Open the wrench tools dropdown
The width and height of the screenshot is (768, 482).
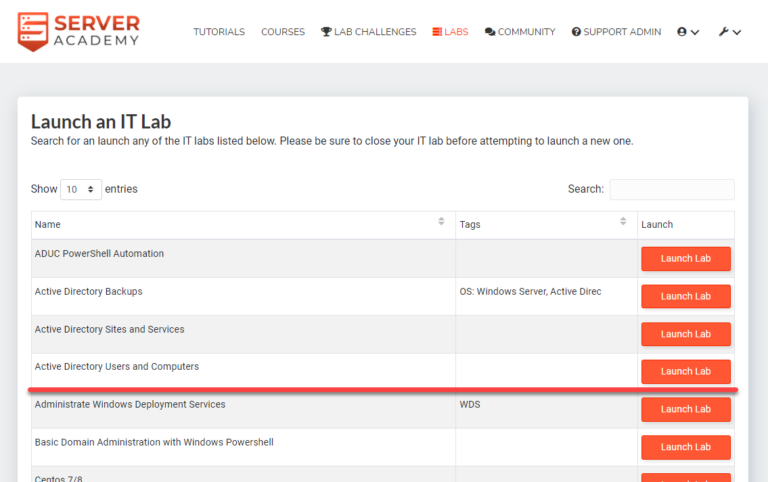pos(729,32)
